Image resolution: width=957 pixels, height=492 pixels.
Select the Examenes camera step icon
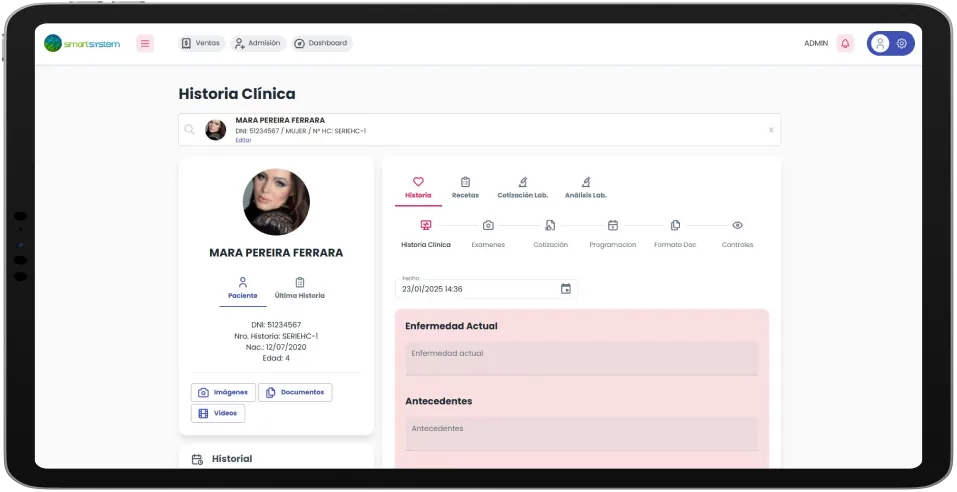[488, 226]
